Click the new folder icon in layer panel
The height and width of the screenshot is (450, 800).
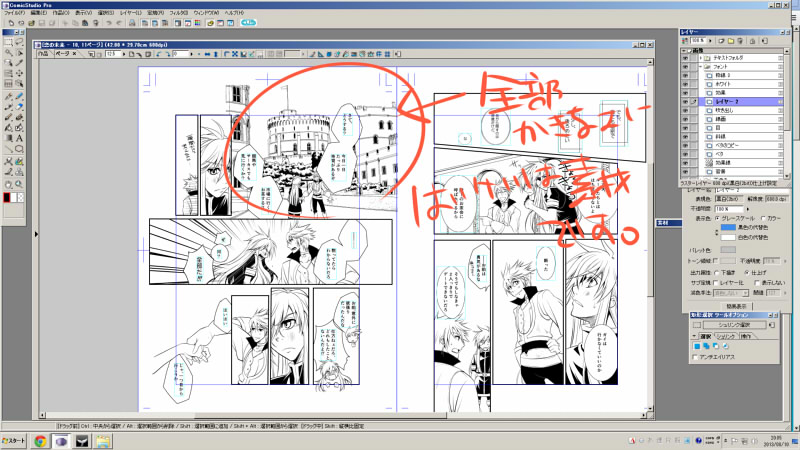click(x=731, y=41)
